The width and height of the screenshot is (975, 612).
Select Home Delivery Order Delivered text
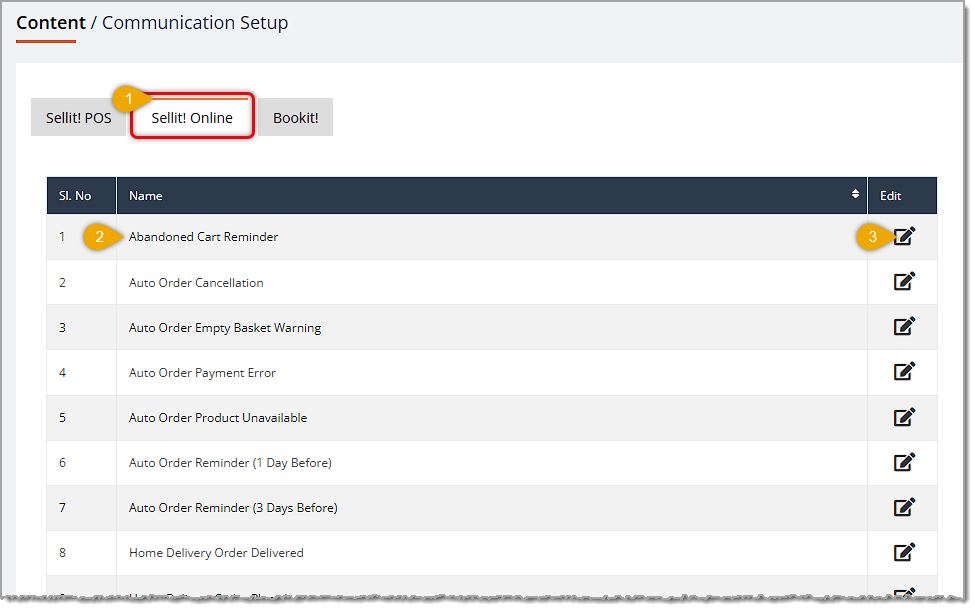(x=216, y=553)
